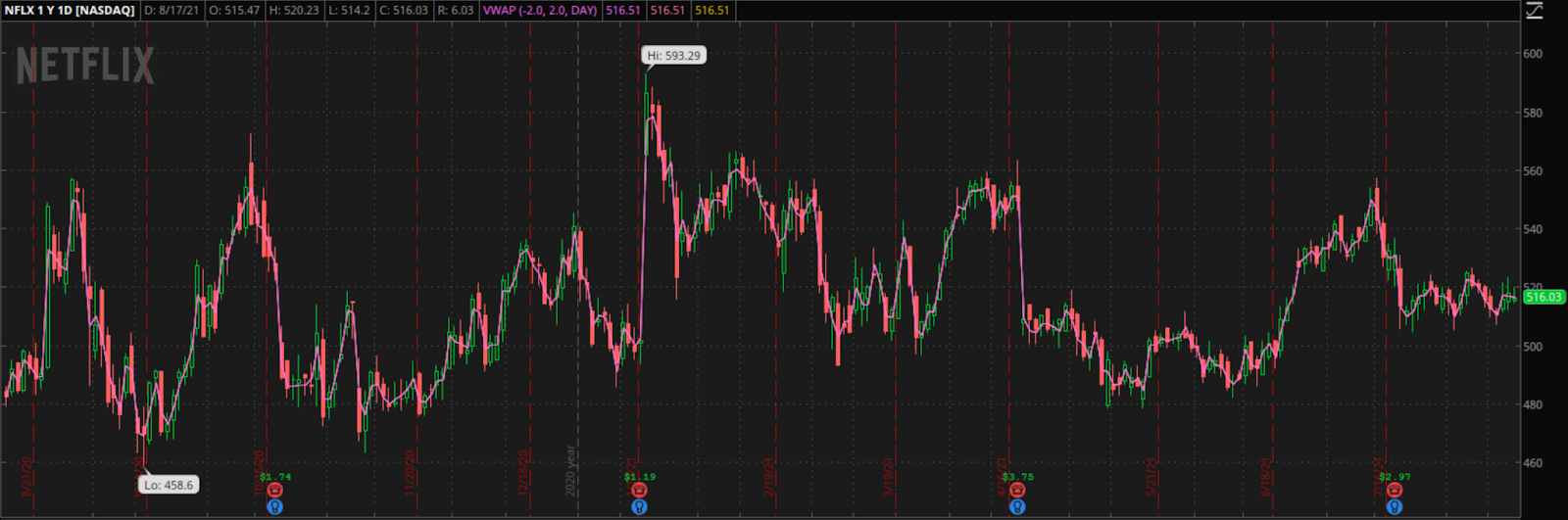Image resolution: width=1568 pixels, height=520 pixels.
Task: Click the D: 8/17/21 date value
Action: [x=172, y=11]
